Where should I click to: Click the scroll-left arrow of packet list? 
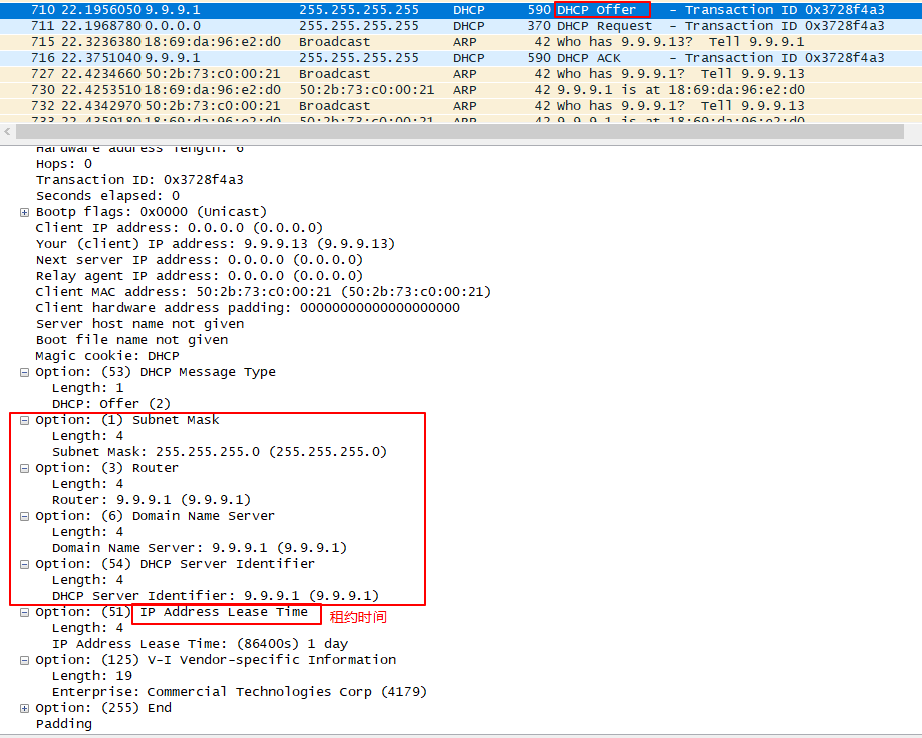coord(8,132)
